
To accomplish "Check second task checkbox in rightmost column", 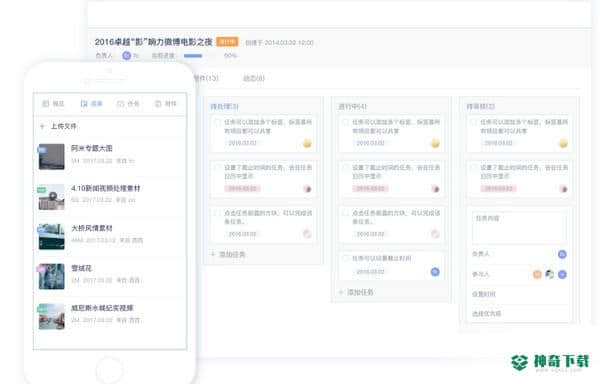I will (474, 168).
